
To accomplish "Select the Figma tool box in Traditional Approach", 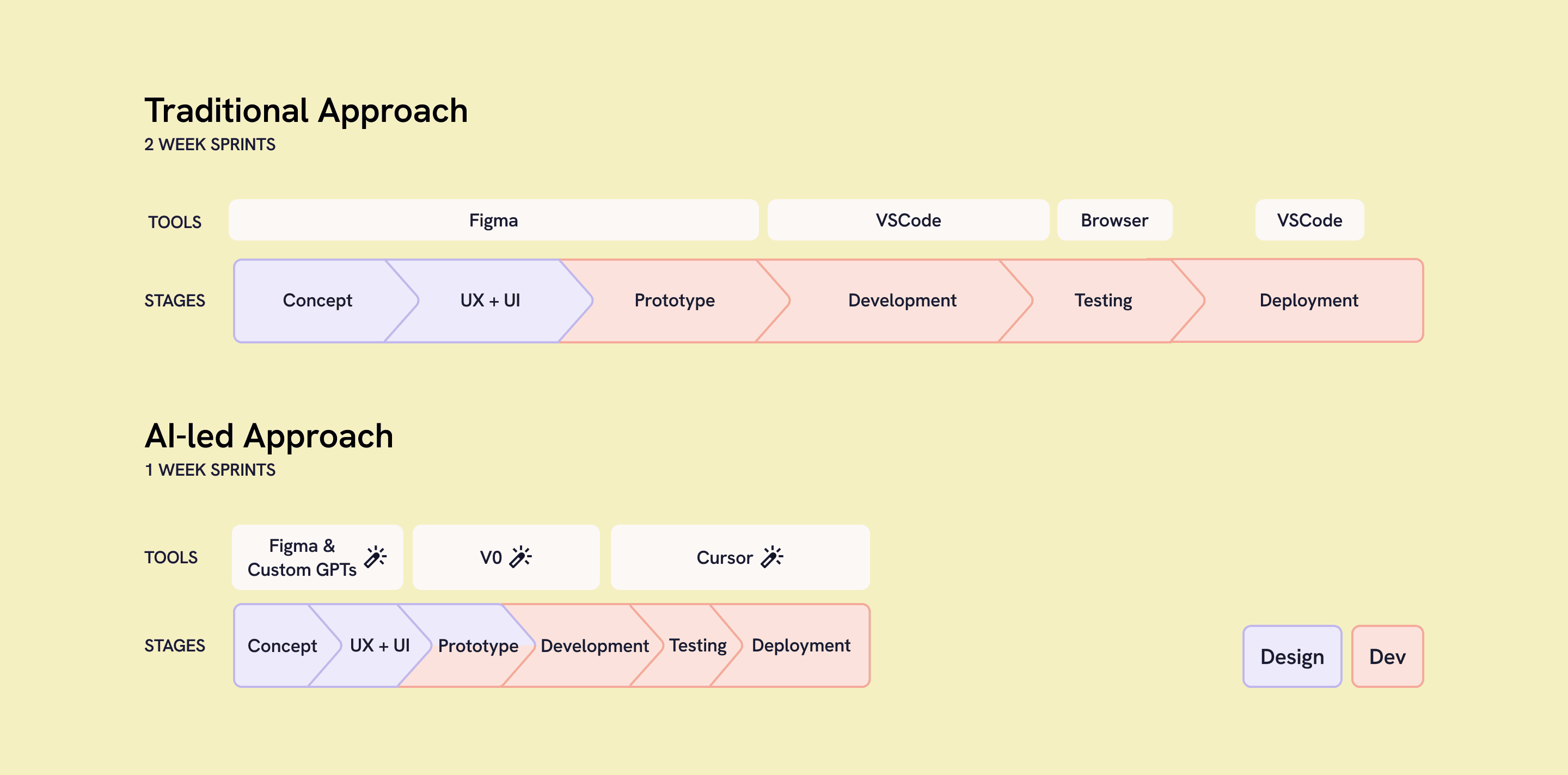I will (x=493, y=220).
